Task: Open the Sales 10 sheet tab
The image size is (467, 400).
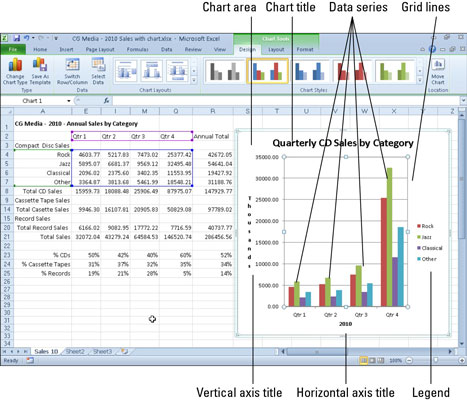Action: pos(46,351)
